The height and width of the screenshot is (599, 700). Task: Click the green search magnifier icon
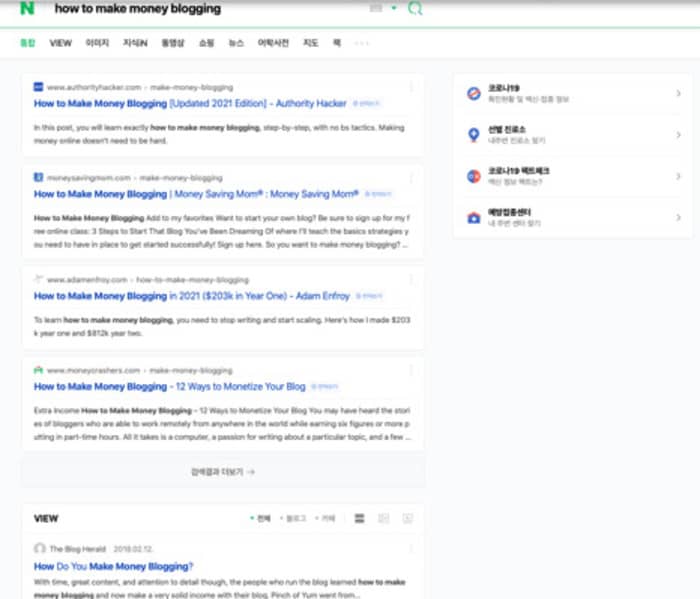pyautogui.click(x=416, y=9)
